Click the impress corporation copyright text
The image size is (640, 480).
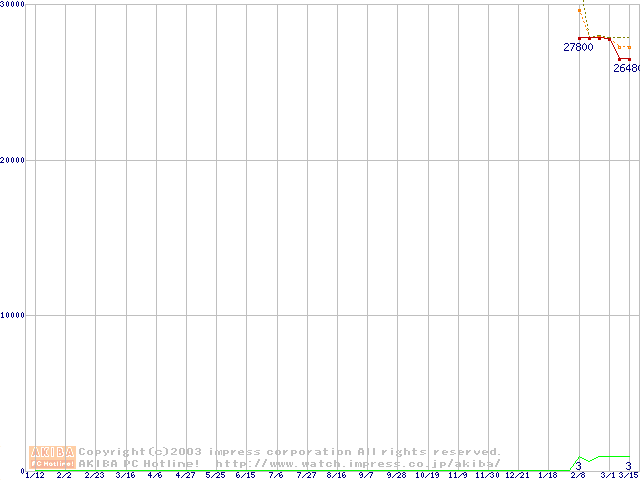coord(290,452)
